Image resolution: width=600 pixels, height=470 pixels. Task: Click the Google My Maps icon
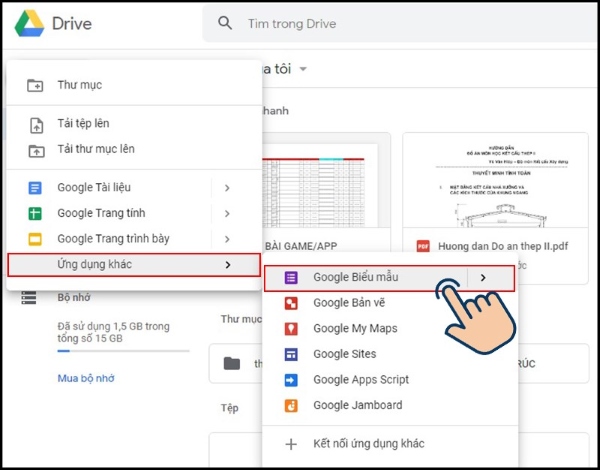pyautogui.click(x=291, y=328)
